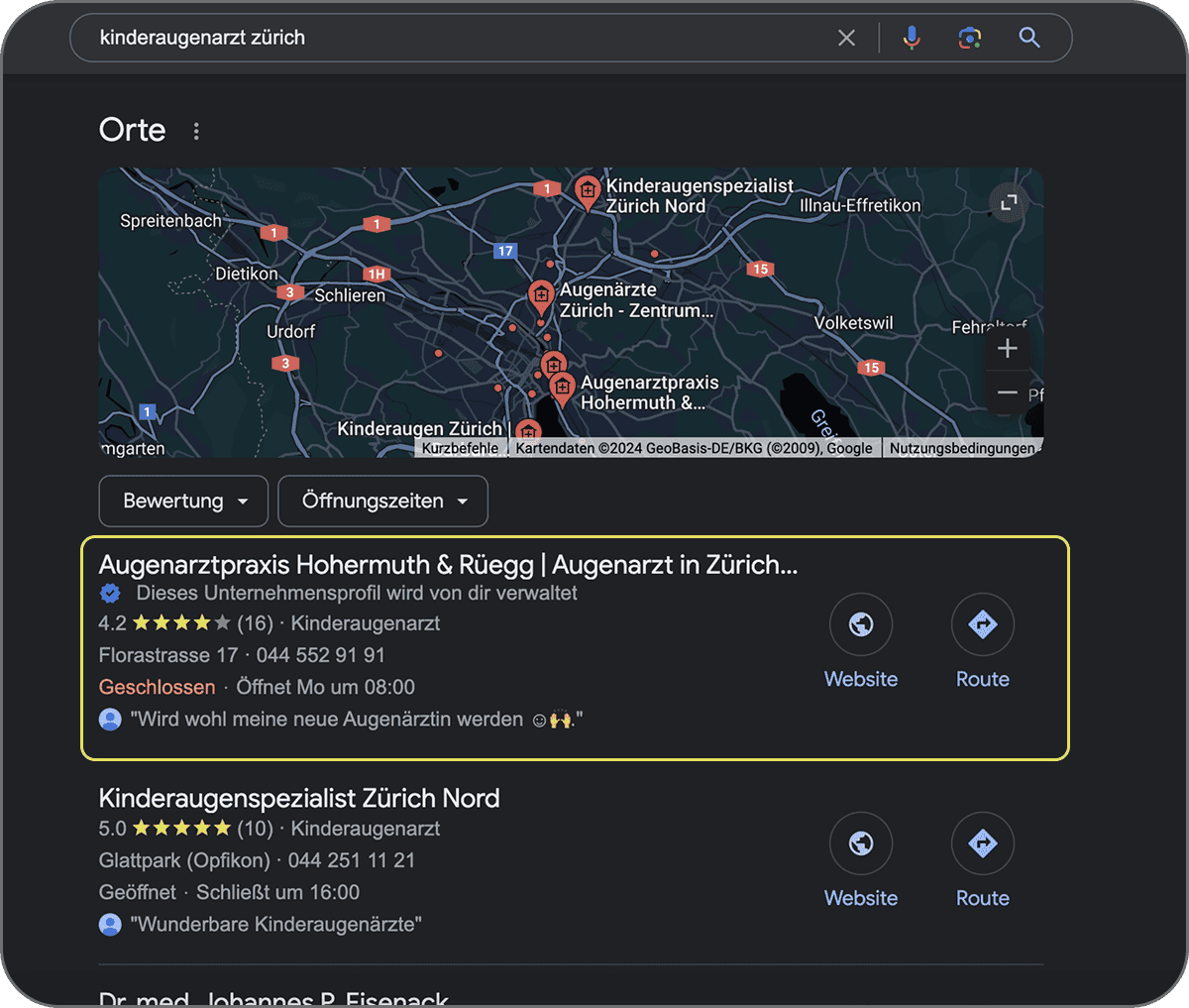
Task: Click the Kurzbefehle button on the map
Action: [460, 448]
